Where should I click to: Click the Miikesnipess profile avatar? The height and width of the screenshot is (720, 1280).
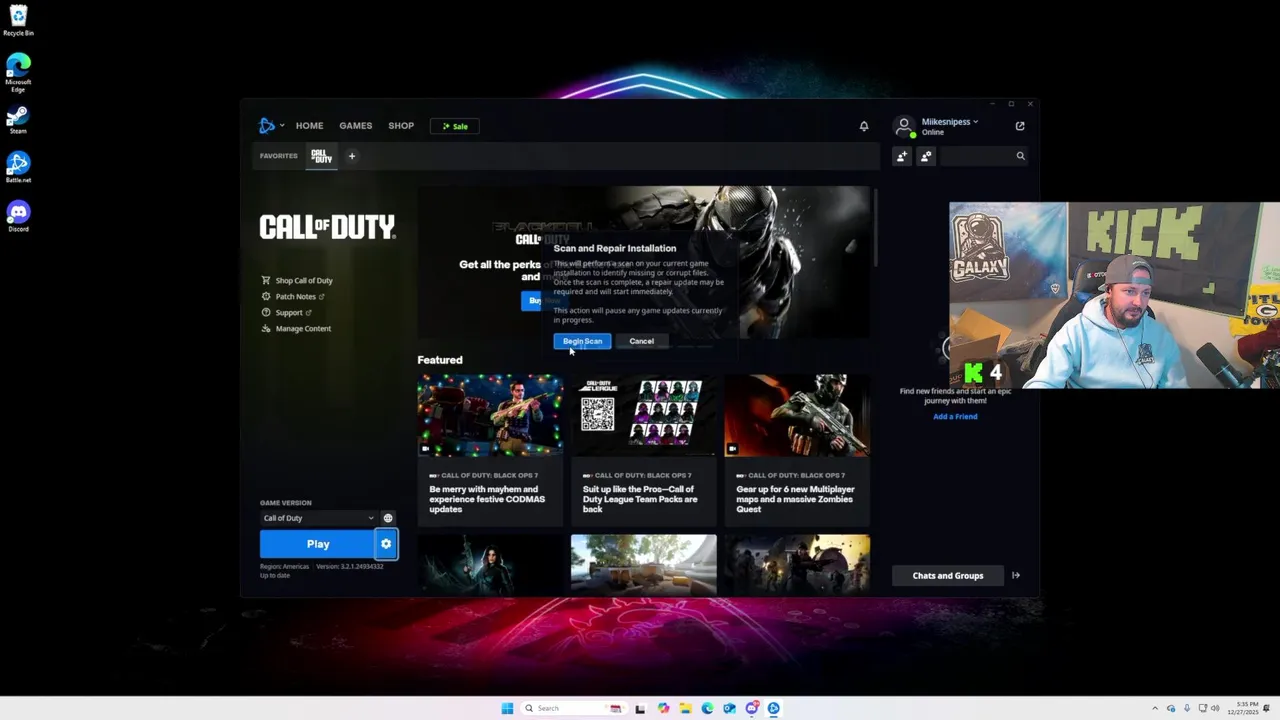[904, 126]
